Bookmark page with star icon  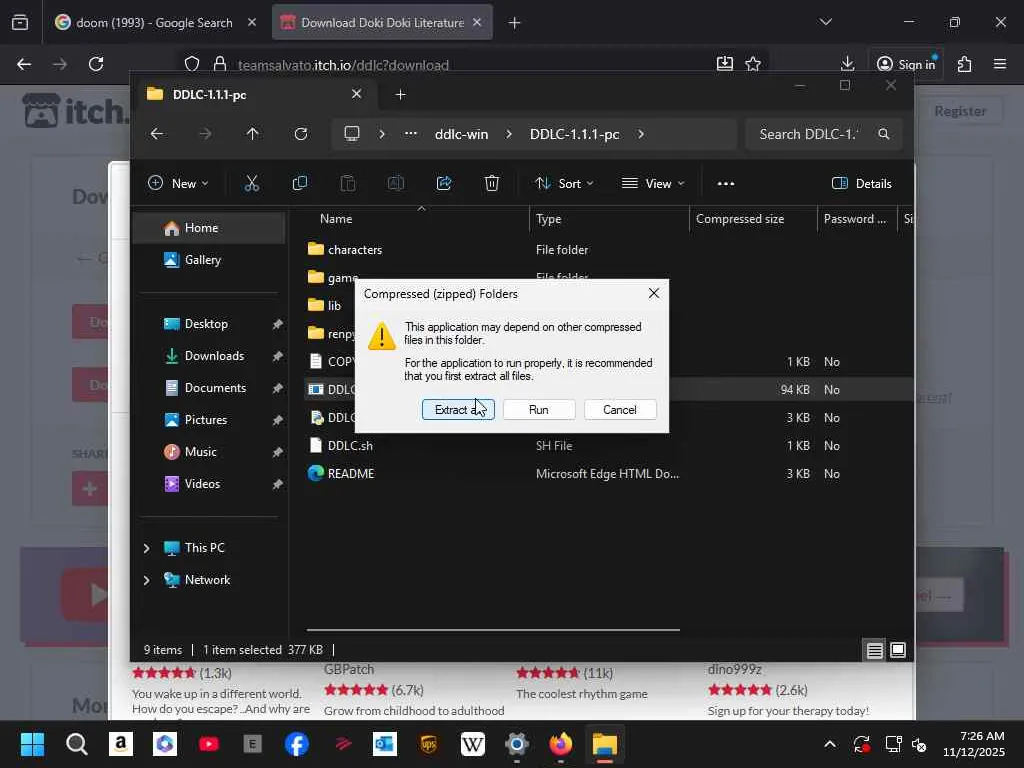753,64
